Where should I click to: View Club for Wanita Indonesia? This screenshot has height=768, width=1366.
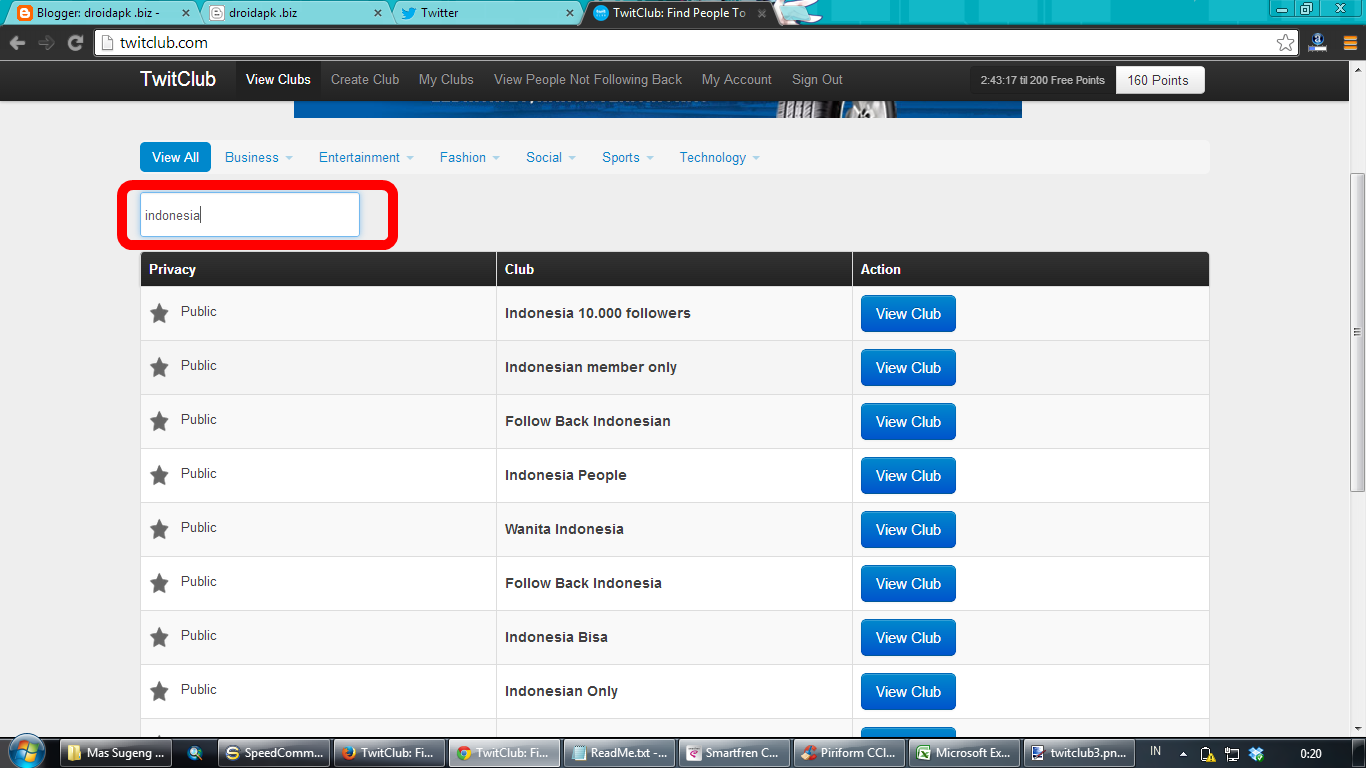click(x=908, y=530)
